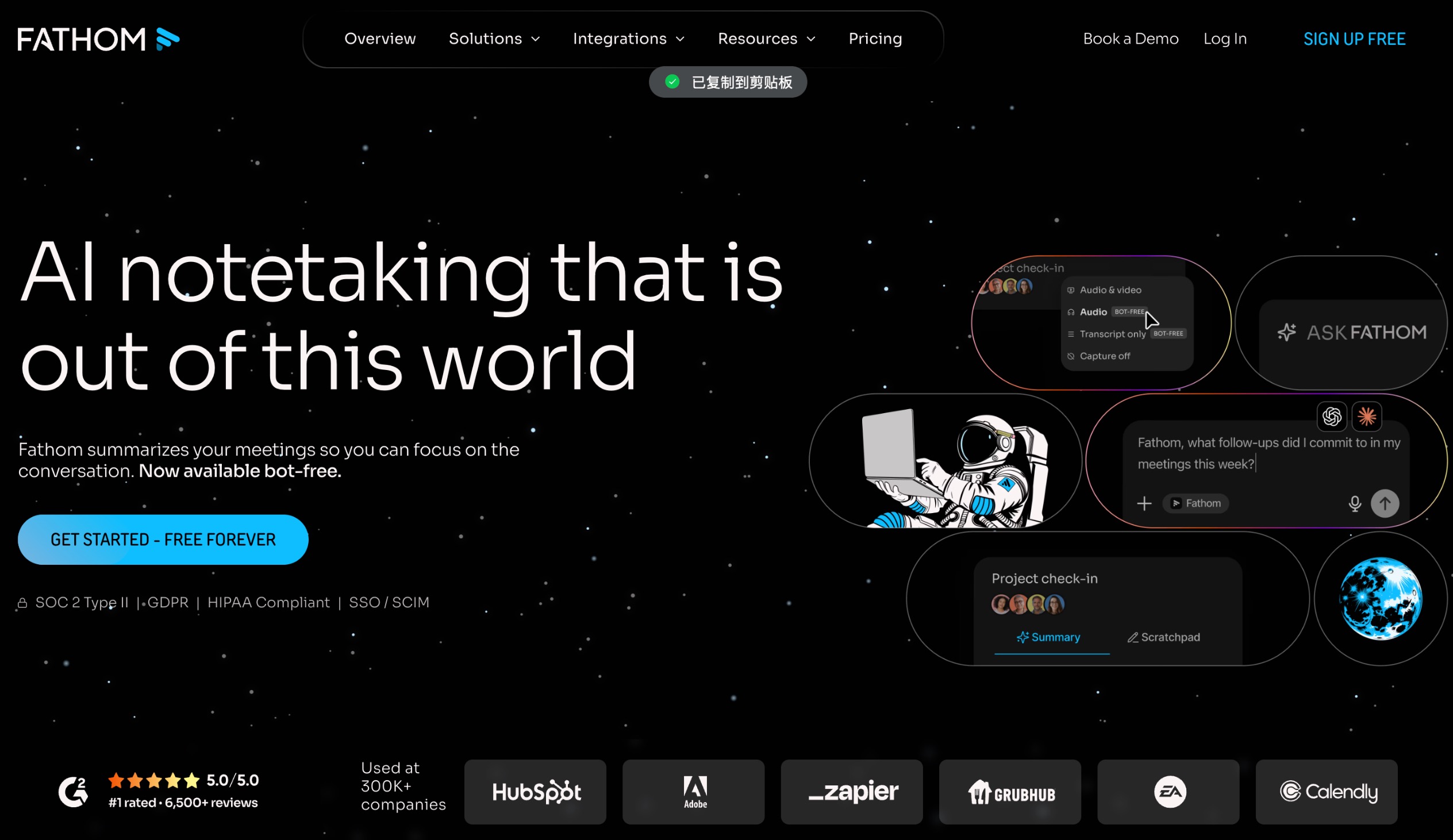Image resolution: width=1453 pixels, height=840 pixels.
Task: Click 'SOC 2 Type II' text
Action: (82, 603)
